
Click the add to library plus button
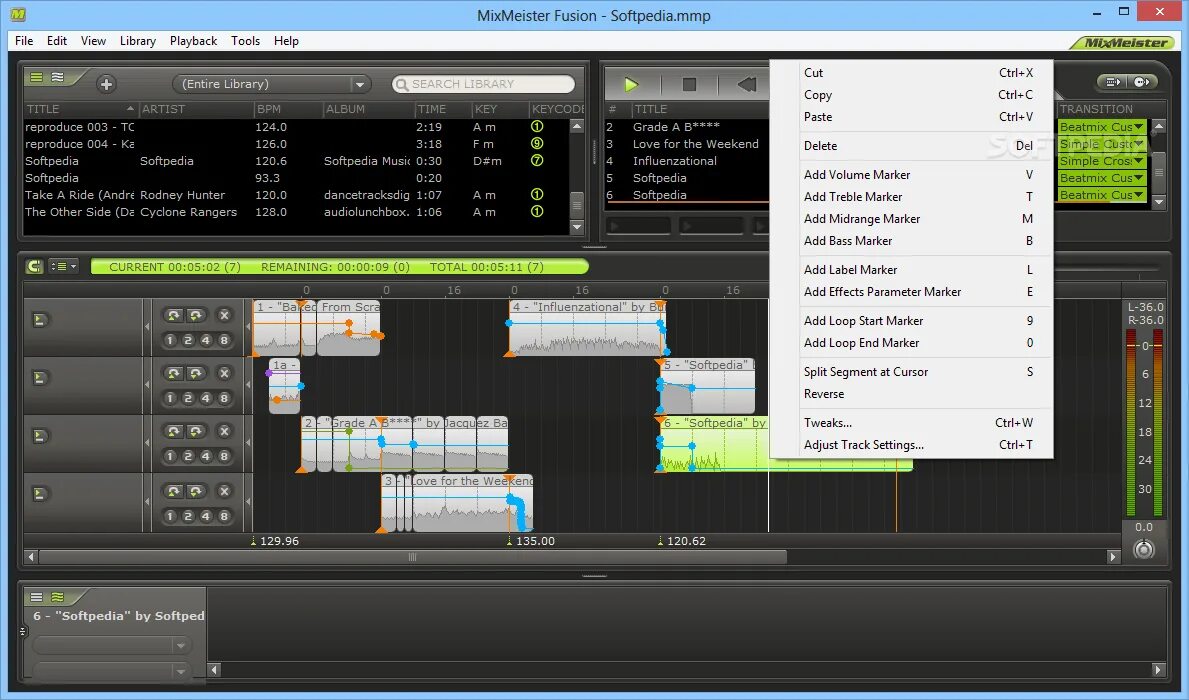(106, 84)
